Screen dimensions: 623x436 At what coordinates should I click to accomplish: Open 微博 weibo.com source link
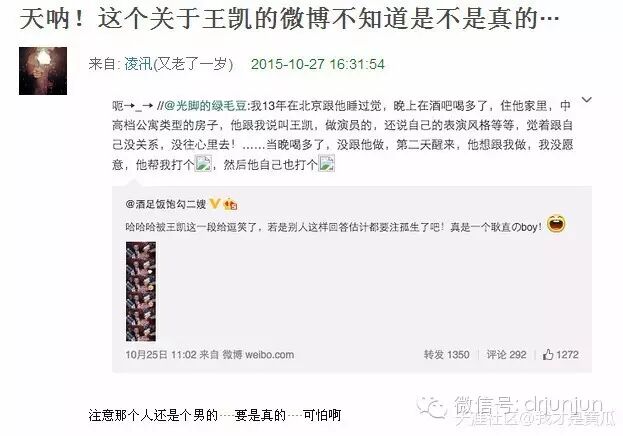coord(258,355)
